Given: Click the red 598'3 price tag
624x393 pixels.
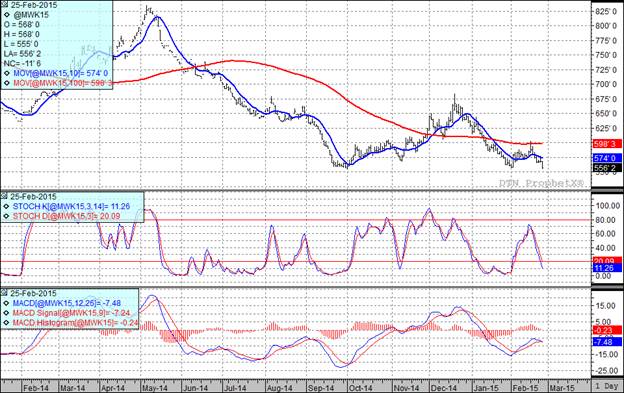Looking at the screenshot, I should [x=607, y=144].
